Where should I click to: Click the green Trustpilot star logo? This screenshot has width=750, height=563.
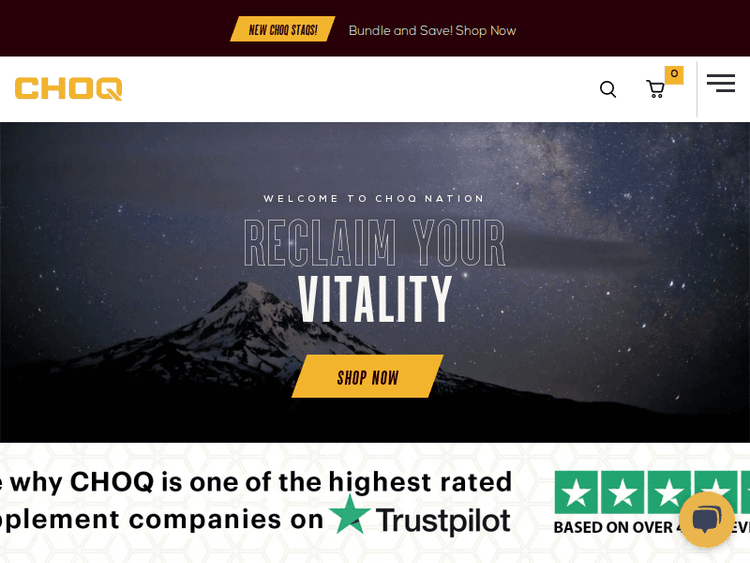coord(350,515)
